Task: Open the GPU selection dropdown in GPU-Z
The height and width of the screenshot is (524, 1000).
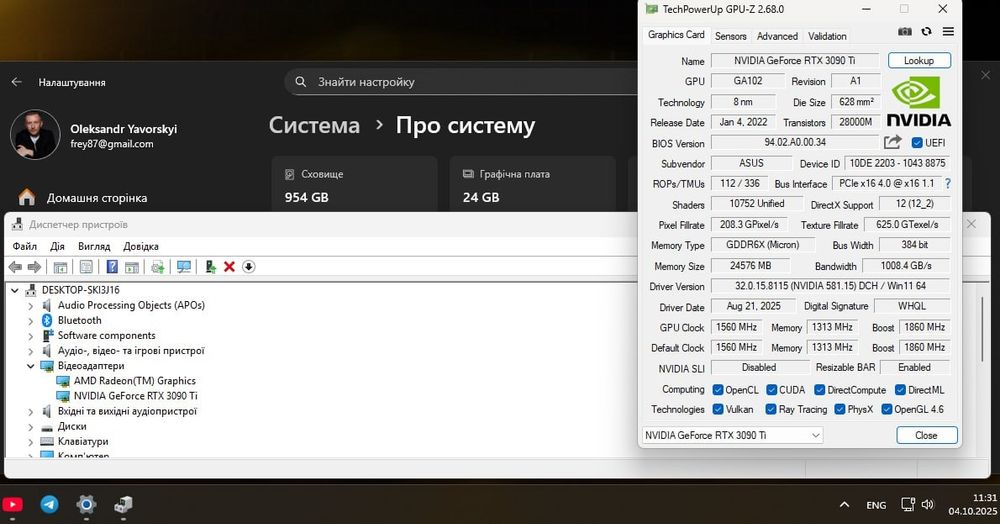Action: tap(733, 435)
